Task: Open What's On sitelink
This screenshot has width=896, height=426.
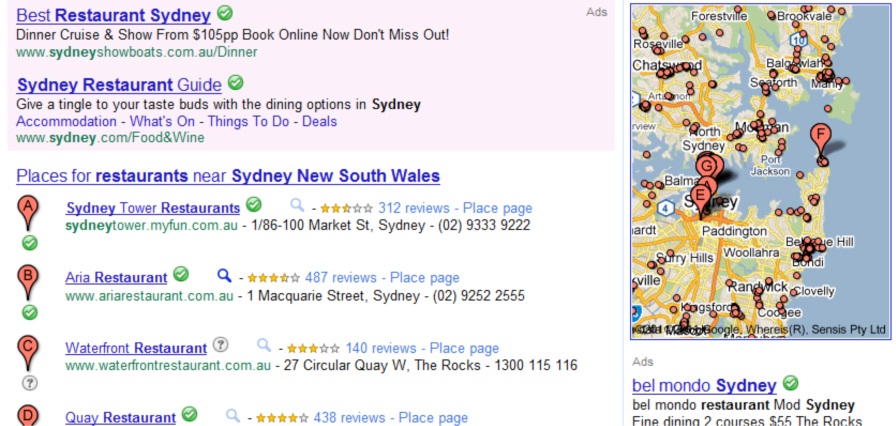Action: [162, 122]
